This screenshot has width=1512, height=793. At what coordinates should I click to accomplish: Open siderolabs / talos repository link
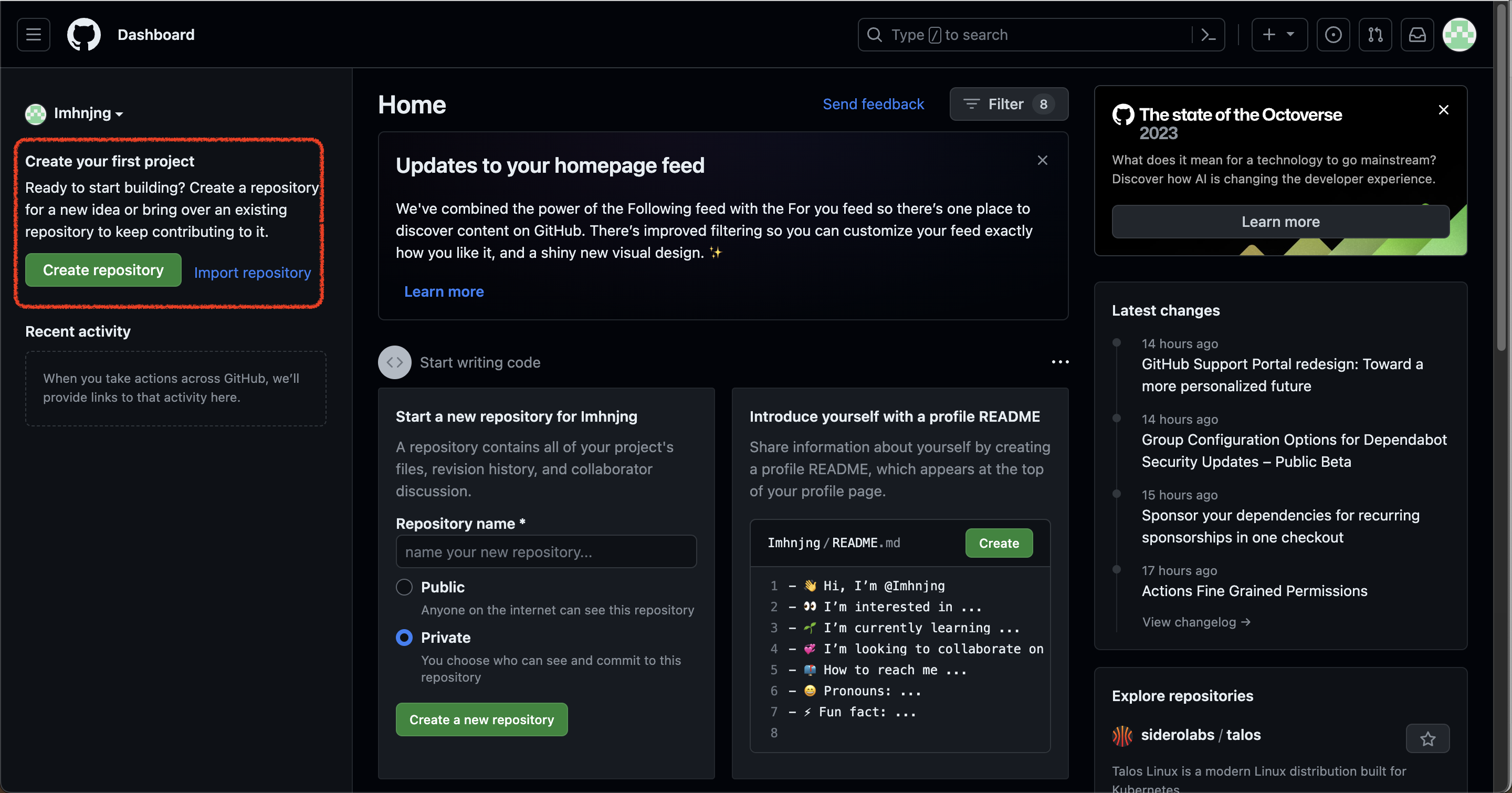click(1200, 735)
